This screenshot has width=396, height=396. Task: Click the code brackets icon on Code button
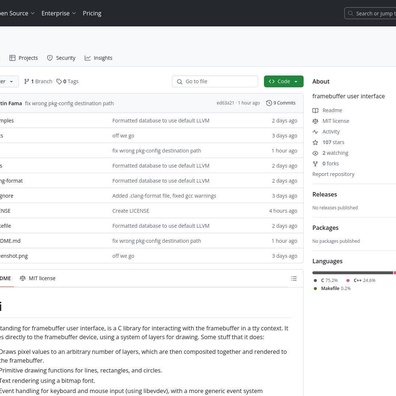272,81
